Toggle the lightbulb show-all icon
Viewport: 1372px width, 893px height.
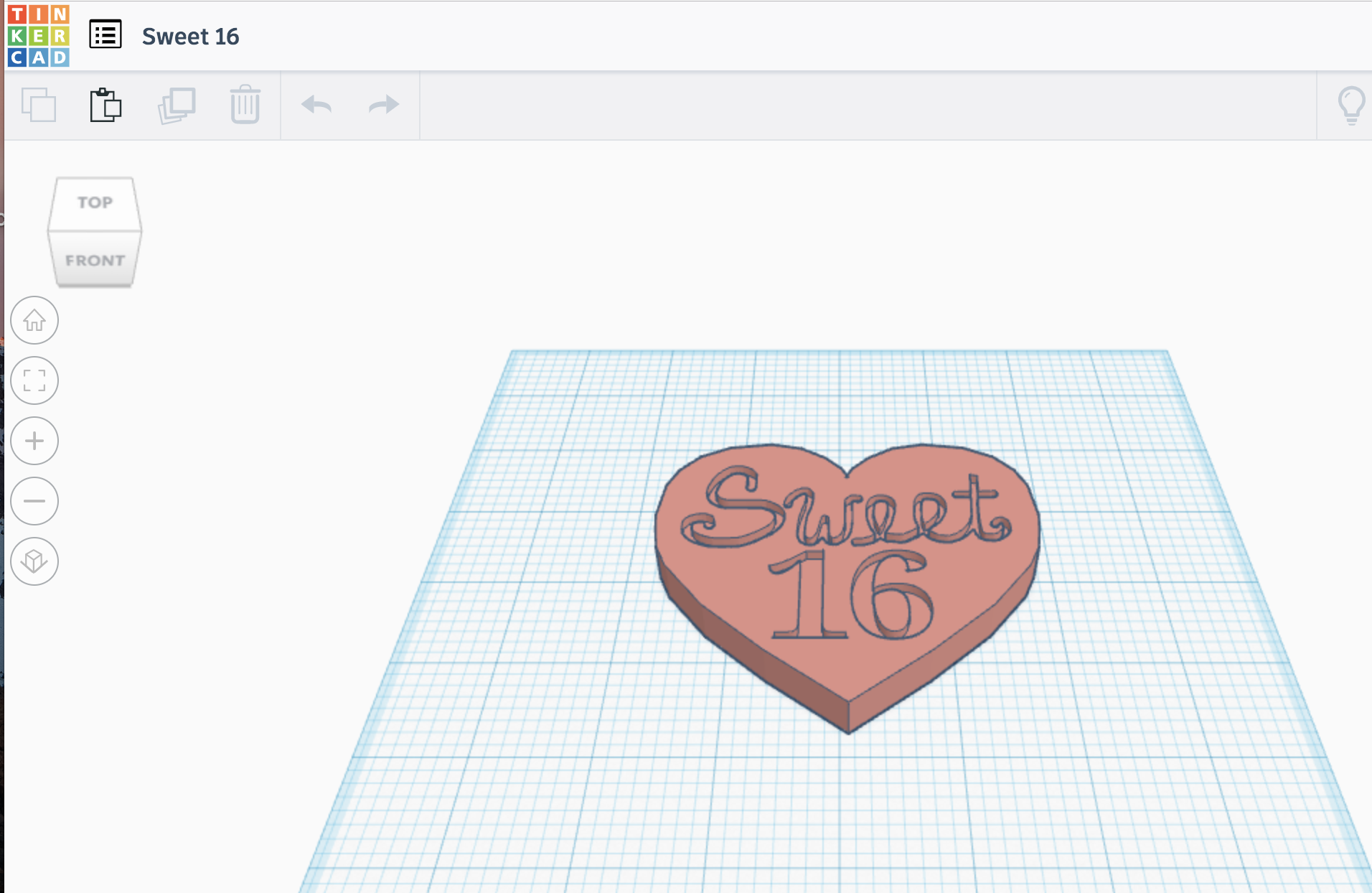coord(1351,106)
